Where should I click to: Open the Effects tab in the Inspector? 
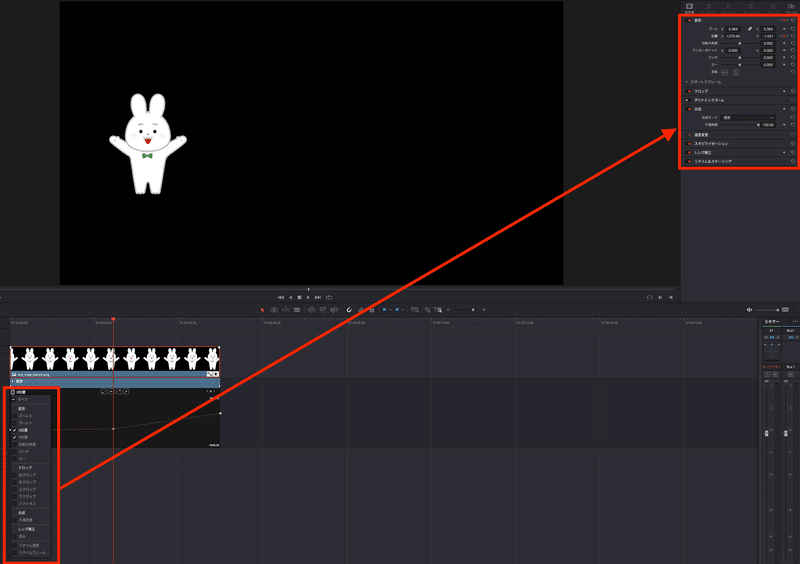point(728,7)
